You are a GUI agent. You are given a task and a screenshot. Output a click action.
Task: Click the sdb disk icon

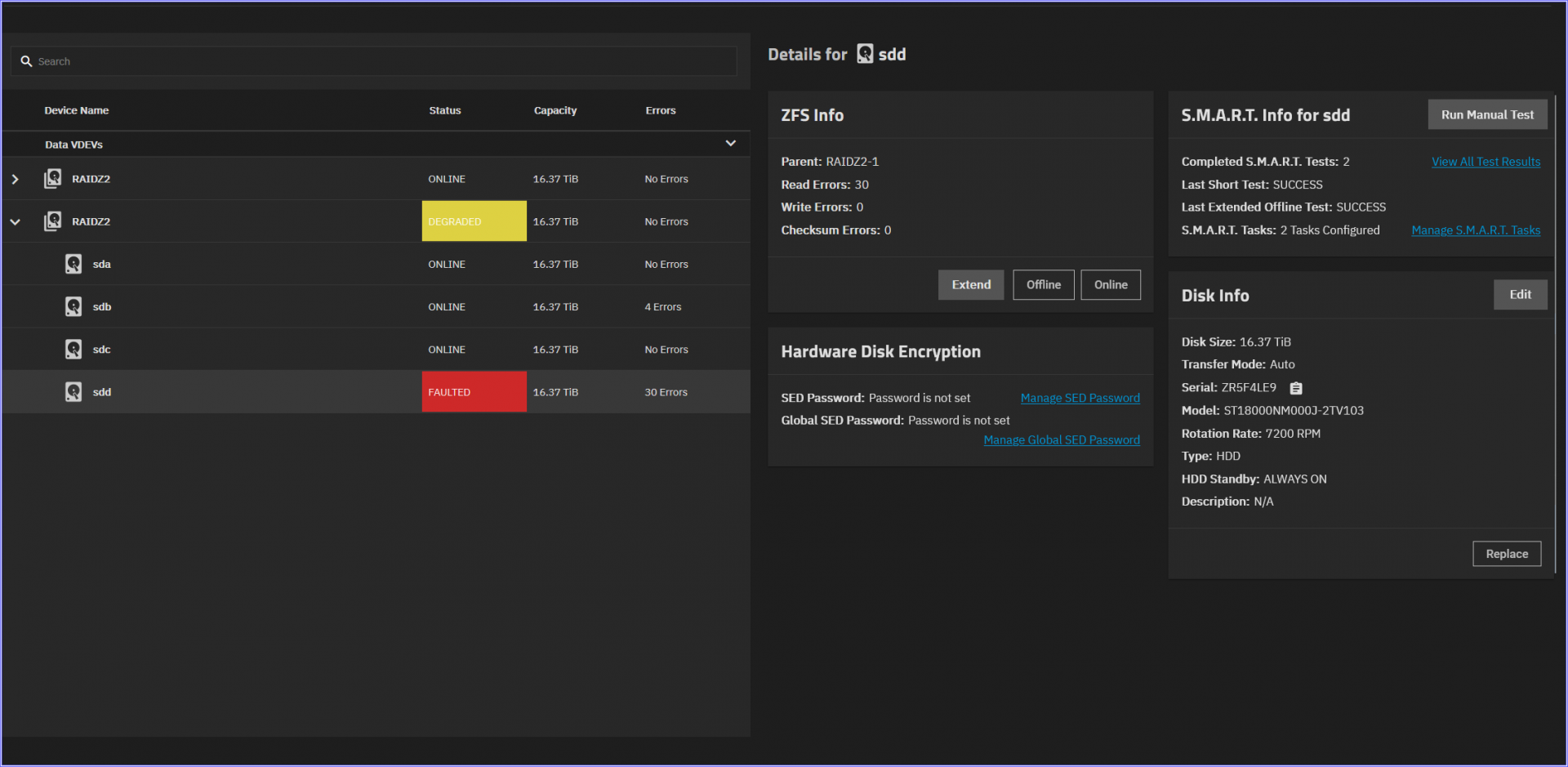(x=73, y=306)
